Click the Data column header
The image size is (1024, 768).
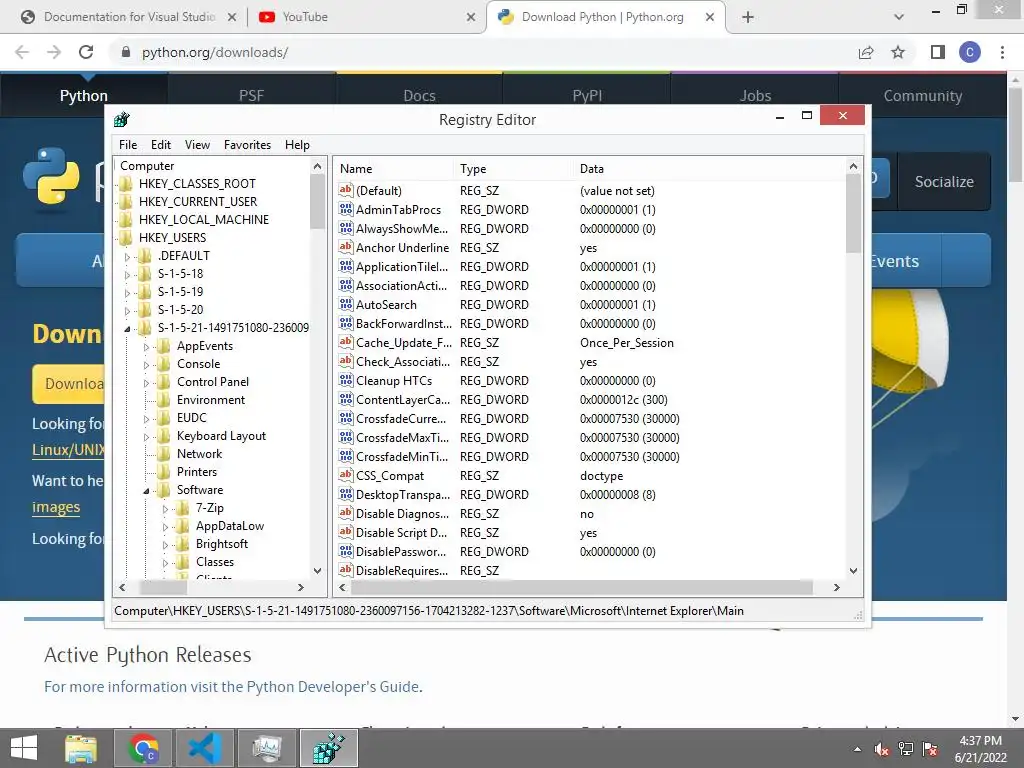point(709,168)
